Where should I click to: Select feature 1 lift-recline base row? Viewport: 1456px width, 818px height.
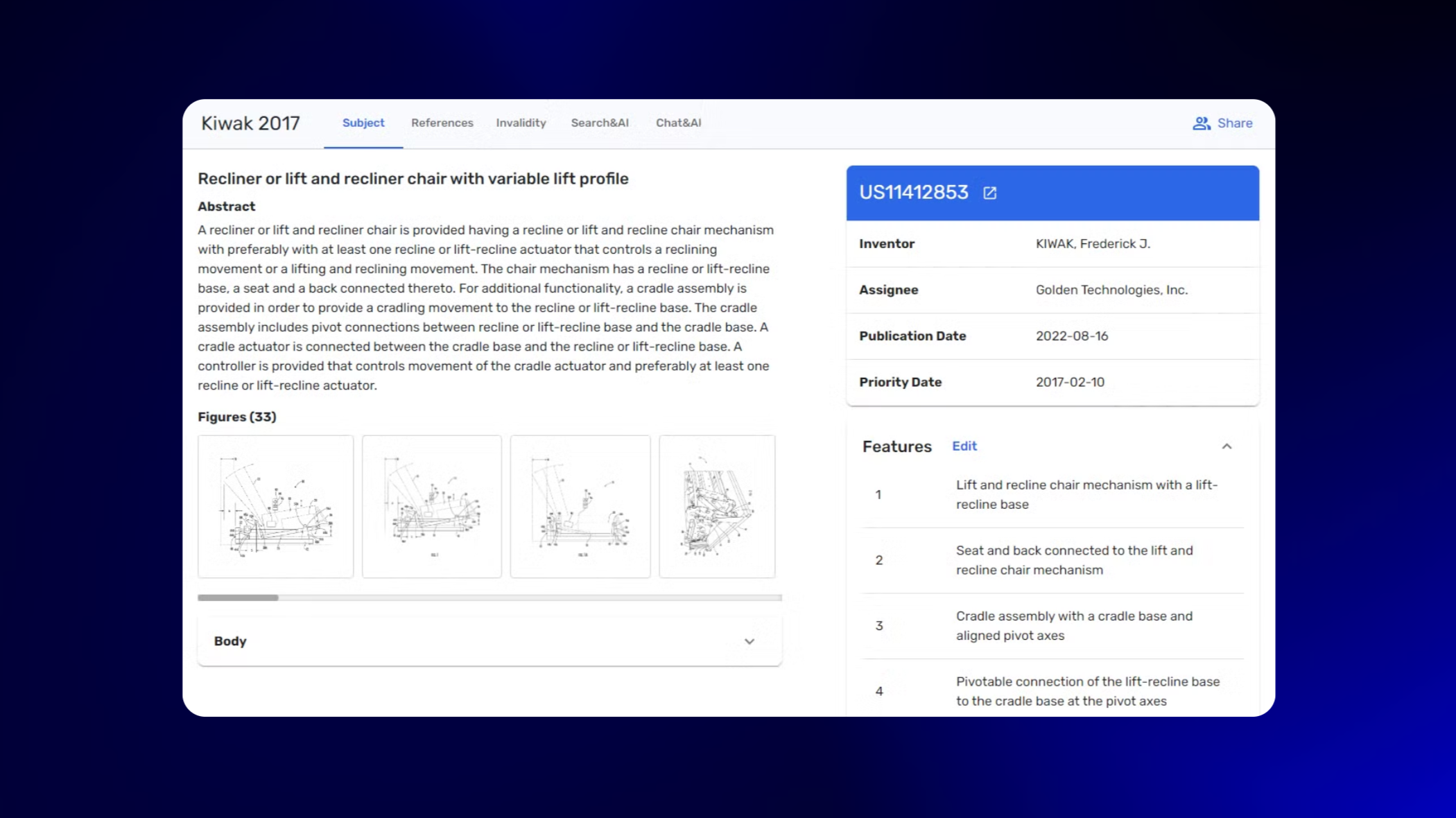pyautogui.click(x=1086, y=495)
